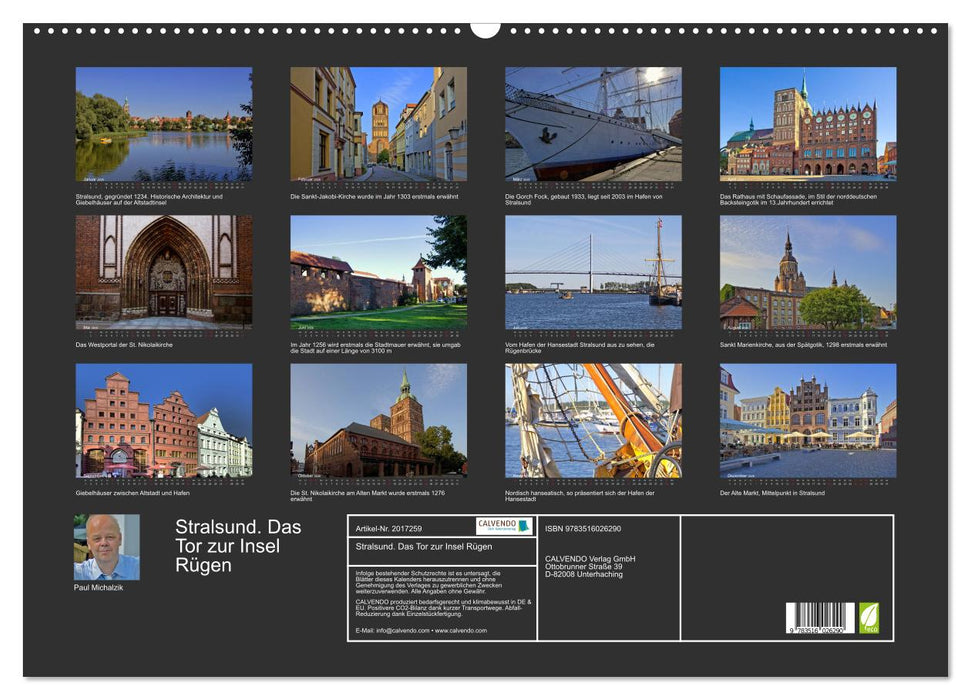971x700 pixels.
Task: Click the Artikel-Nr. 2017259 label
Action: point(390,526)
